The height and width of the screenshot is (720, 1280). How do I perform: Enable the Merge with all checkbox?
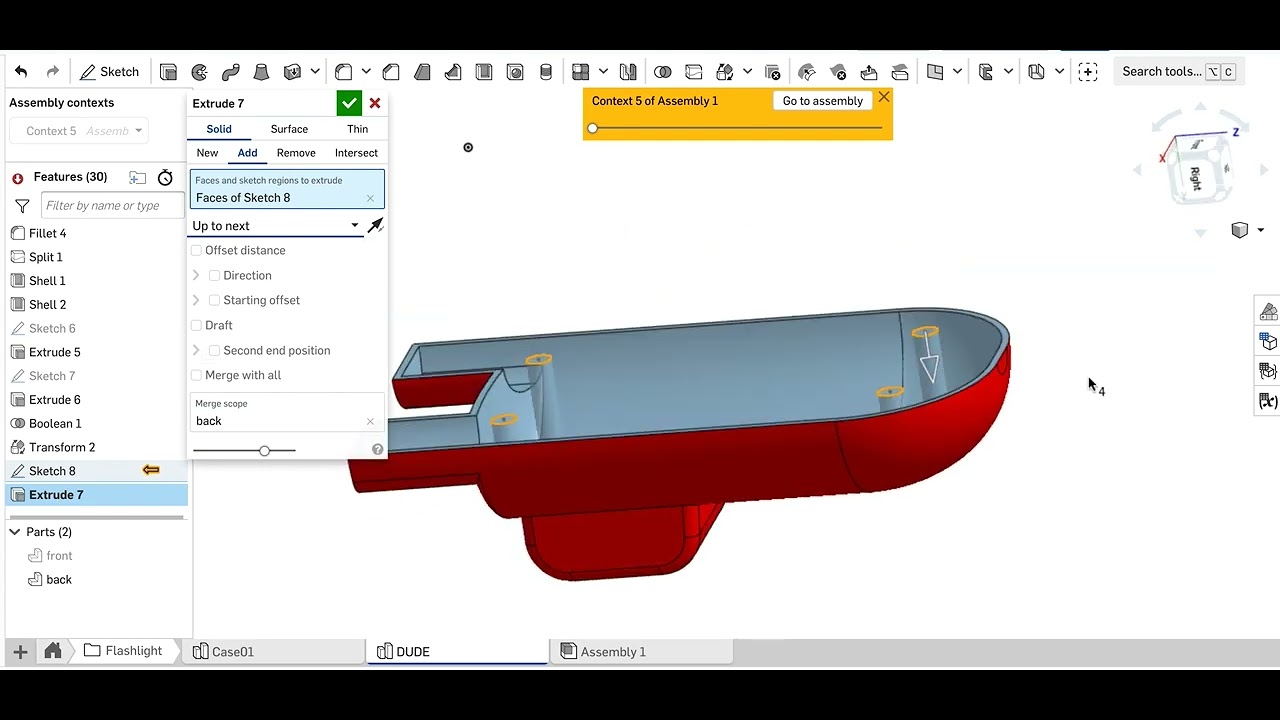197,375
